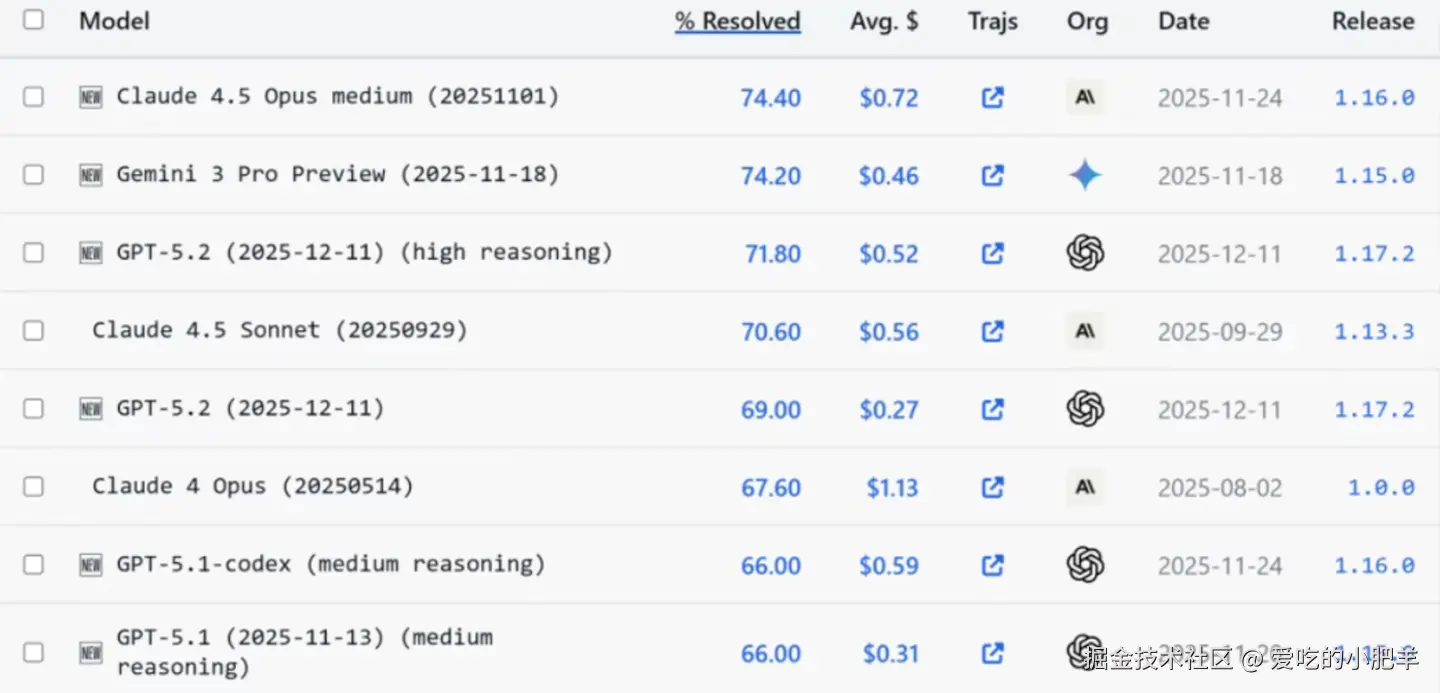
Task: Open trajectories link for Gemini 3 Pro Preview
Action: (x=992, y=176)
